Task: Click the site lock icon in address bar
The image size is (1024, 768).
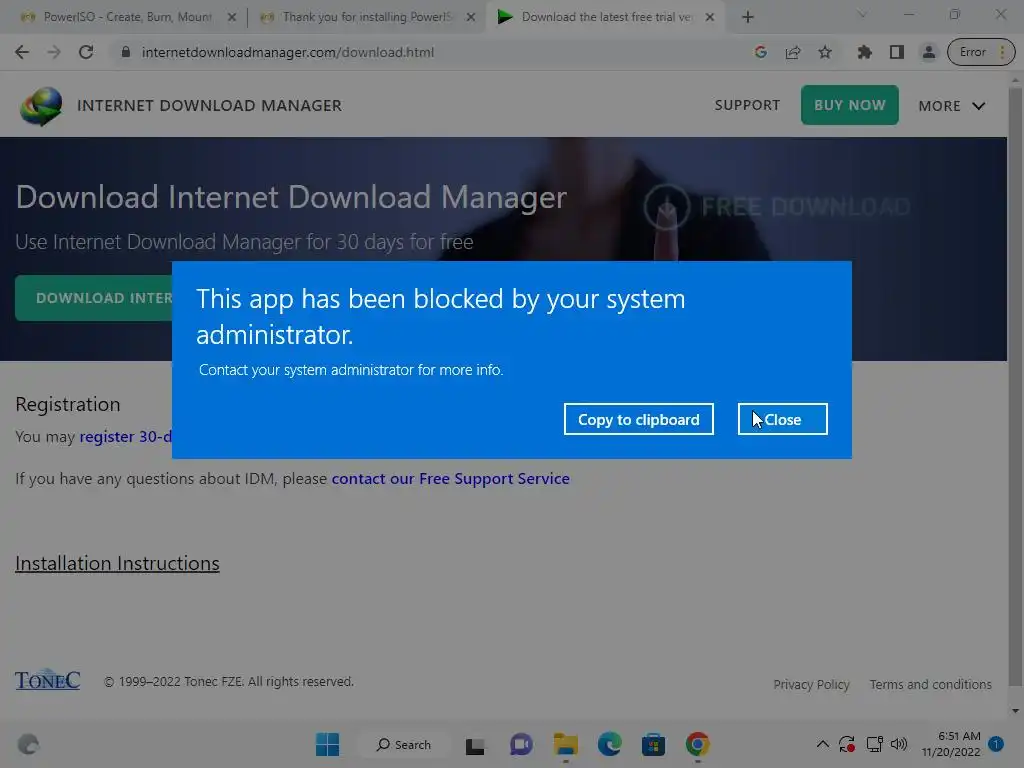Action: tap(126, 52)
